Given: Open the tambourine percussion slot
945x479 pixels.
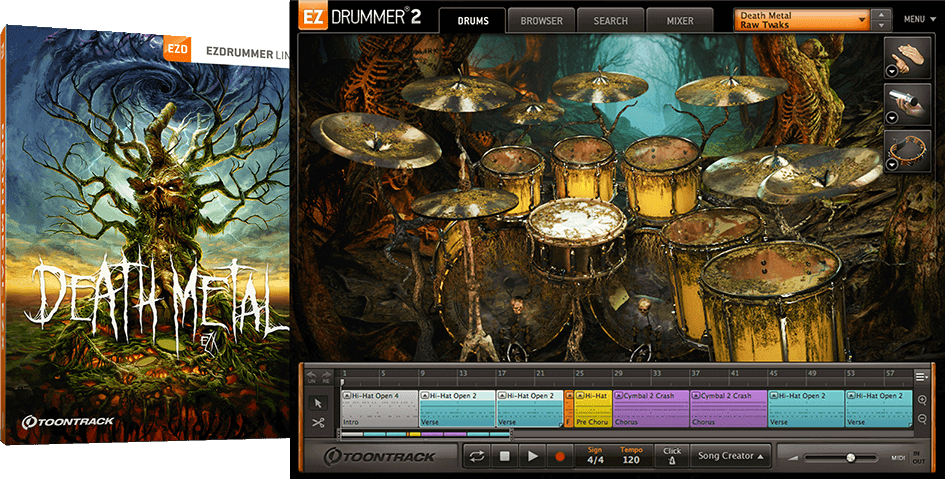Looking at the screenshot, I should point(906,151).
